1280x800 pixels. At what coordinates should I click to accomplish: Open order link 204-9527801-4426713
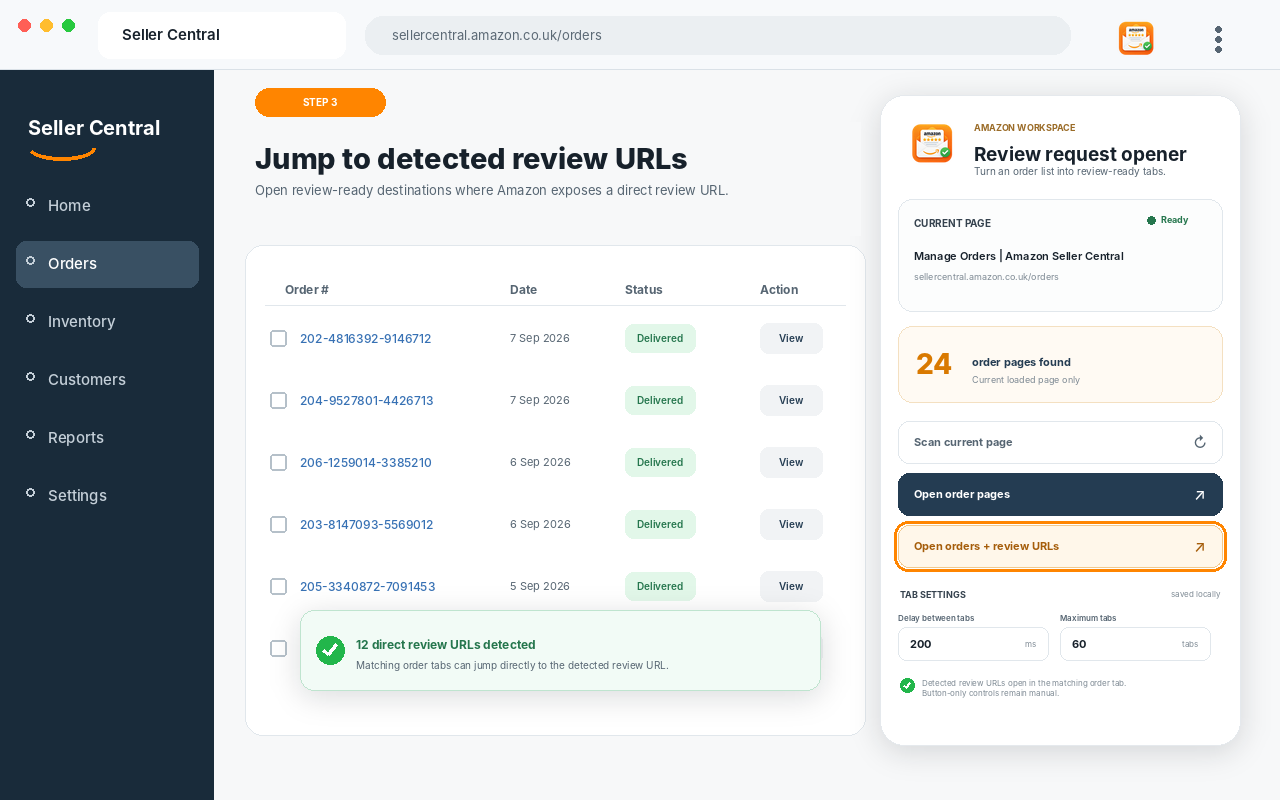pos(367,401)
